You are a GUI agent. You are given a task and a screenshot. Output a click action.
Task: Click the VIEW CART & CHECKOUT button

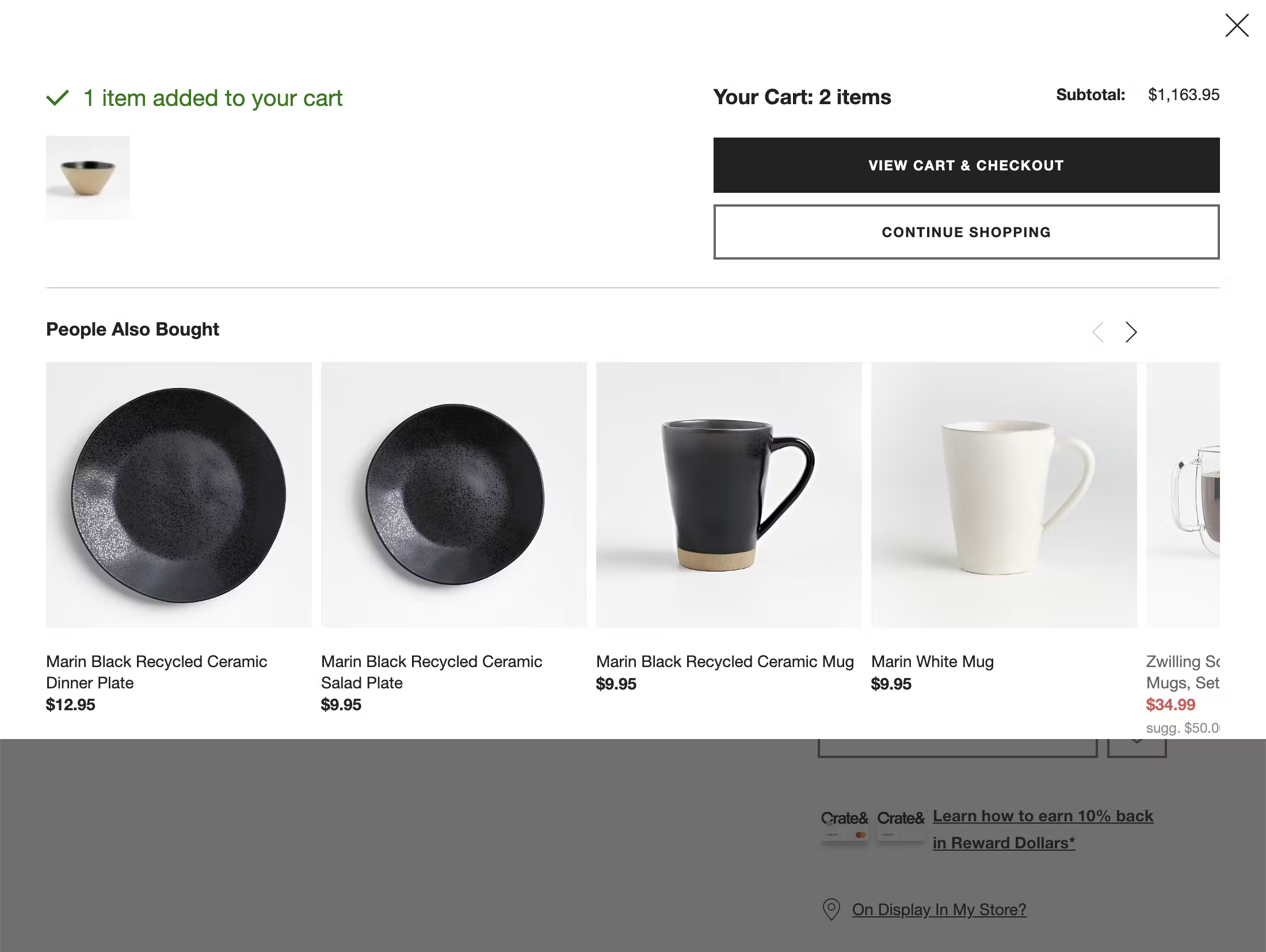tap(966, 165)
